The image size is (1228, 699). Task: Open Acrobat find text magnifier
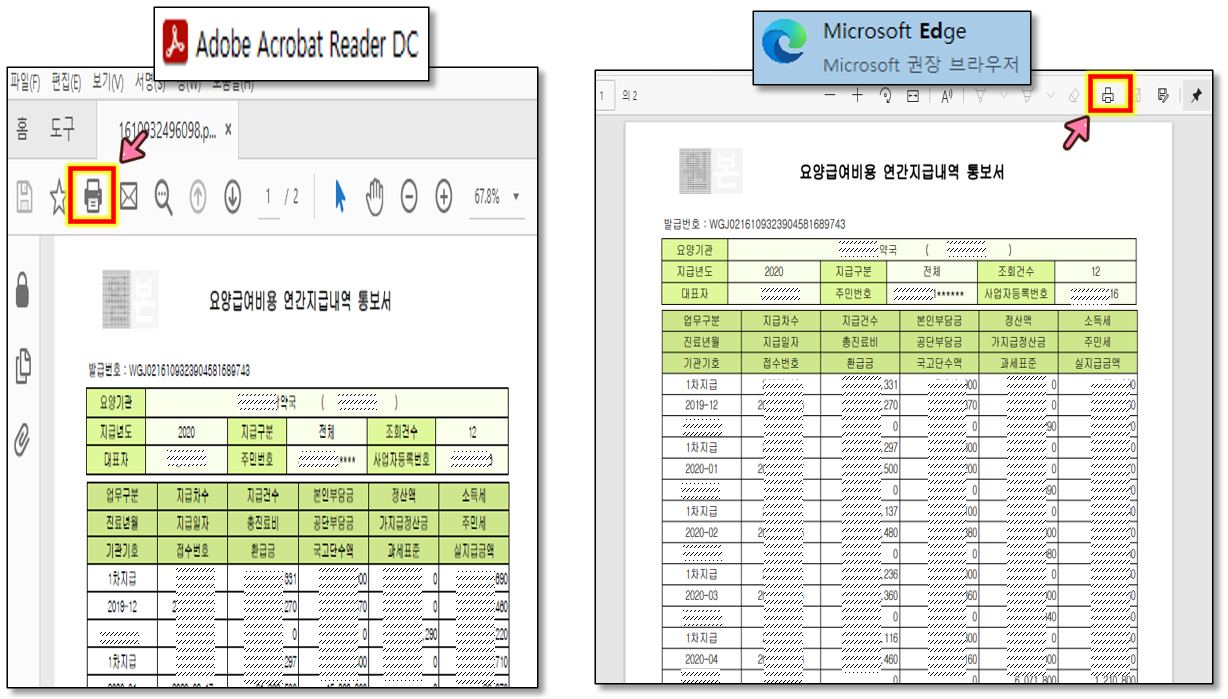pos(163,198)
